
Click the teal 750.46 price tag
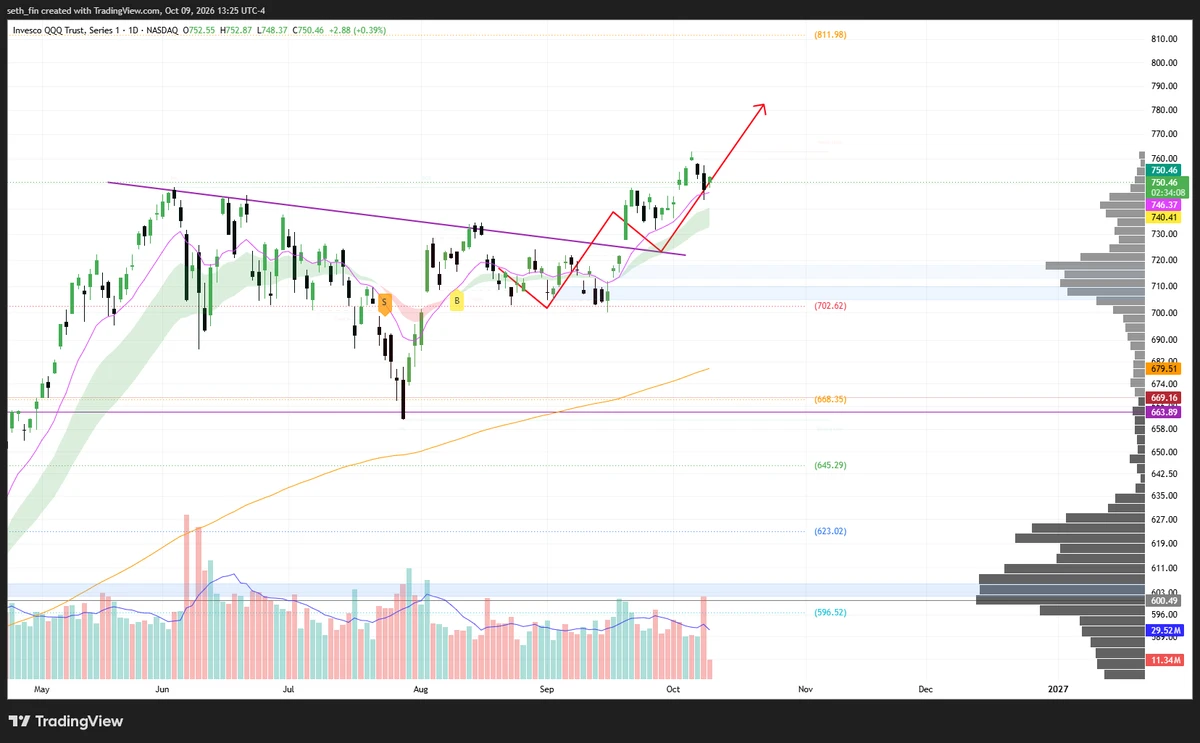click(x=1165, y=171)
